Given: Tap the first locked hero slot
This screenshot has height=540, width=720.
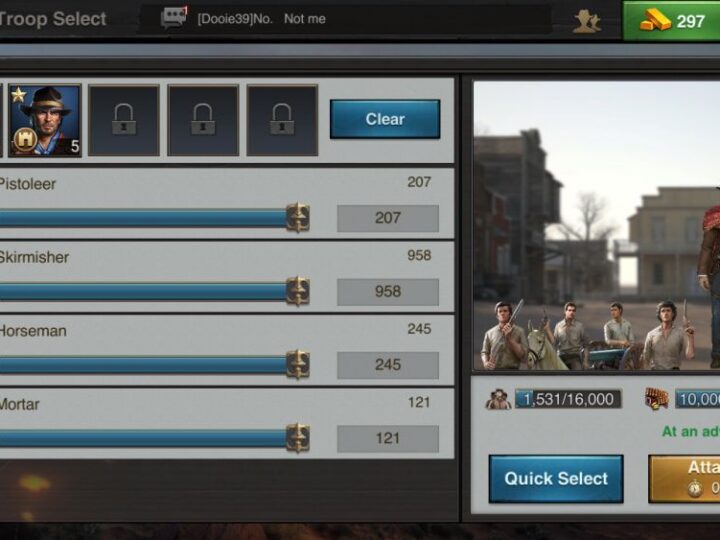Looking at the screenshot, I should (124, 120).
